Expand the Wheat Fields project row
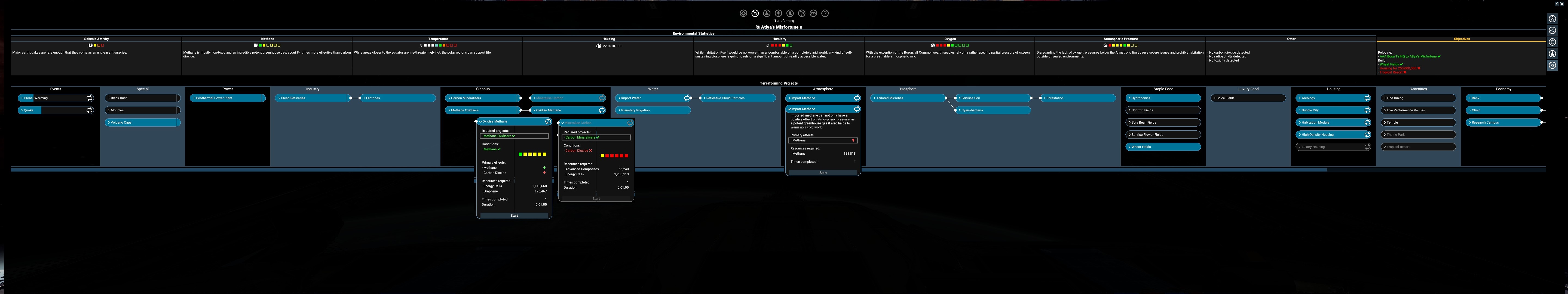 1163,147
